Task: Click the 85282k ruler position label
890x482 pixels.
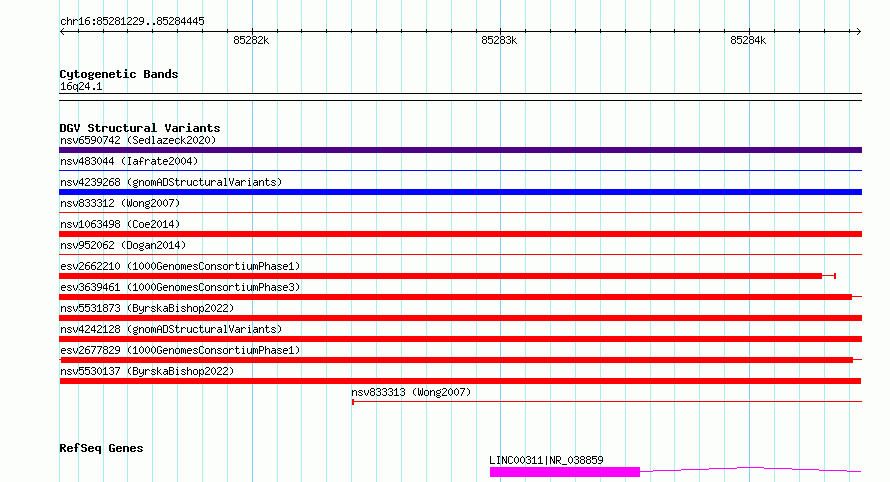Action: 251,40
